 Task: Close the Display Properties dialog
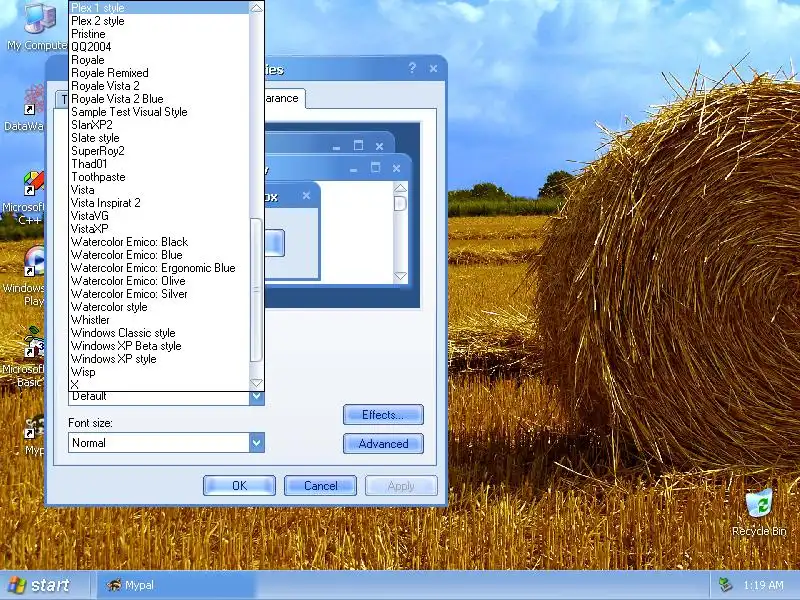(433, 68)
